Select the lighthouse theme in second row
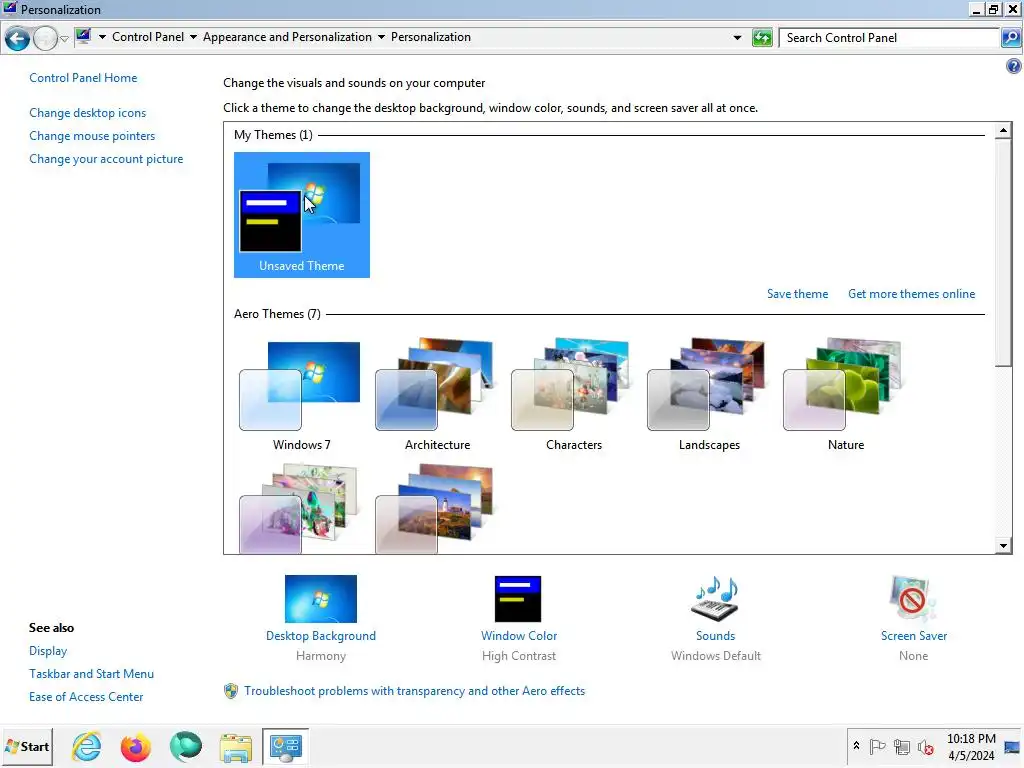Screen dimensions: 1024x768 (x=438, y=509)
